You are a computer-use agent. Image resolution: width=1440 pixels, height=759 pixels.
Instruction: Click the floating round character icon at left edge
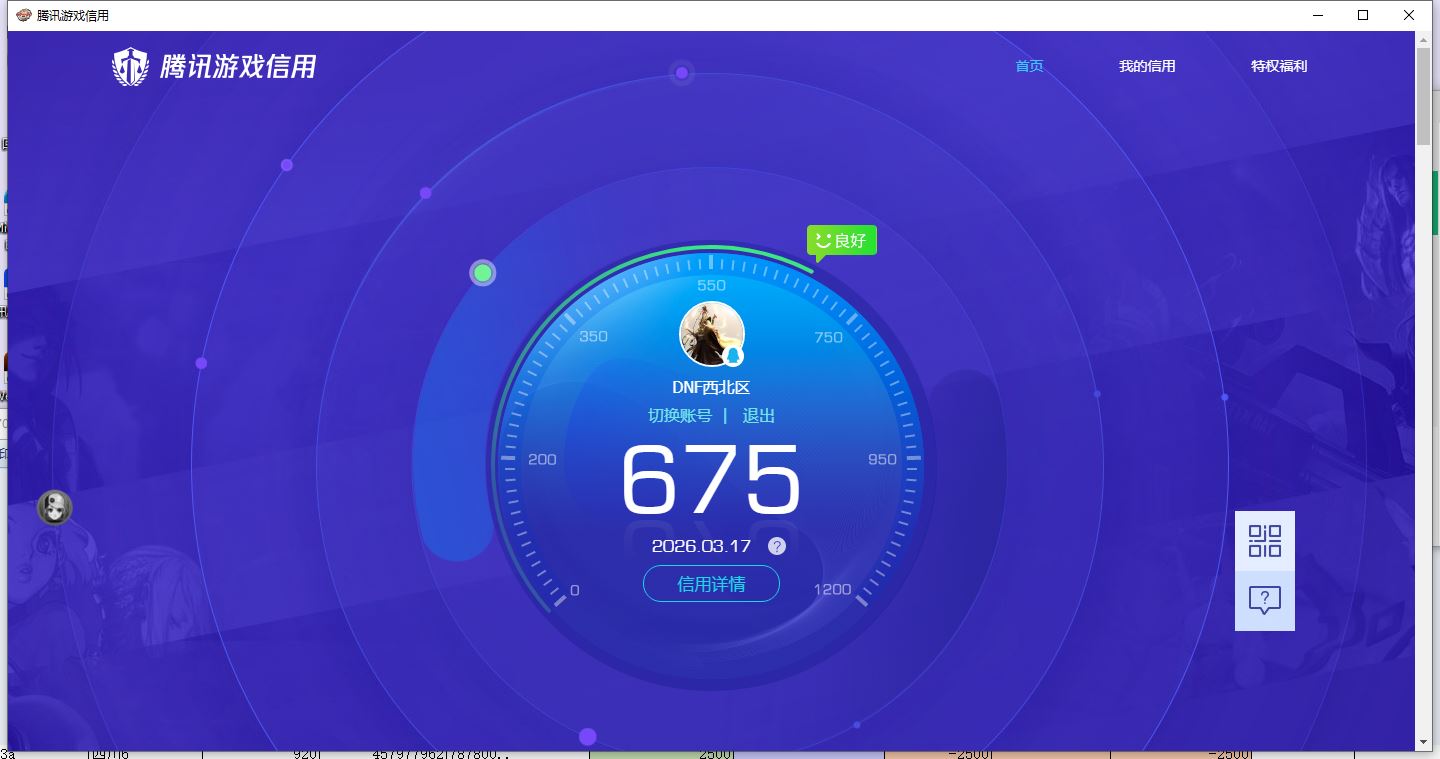tap(55, 508)
